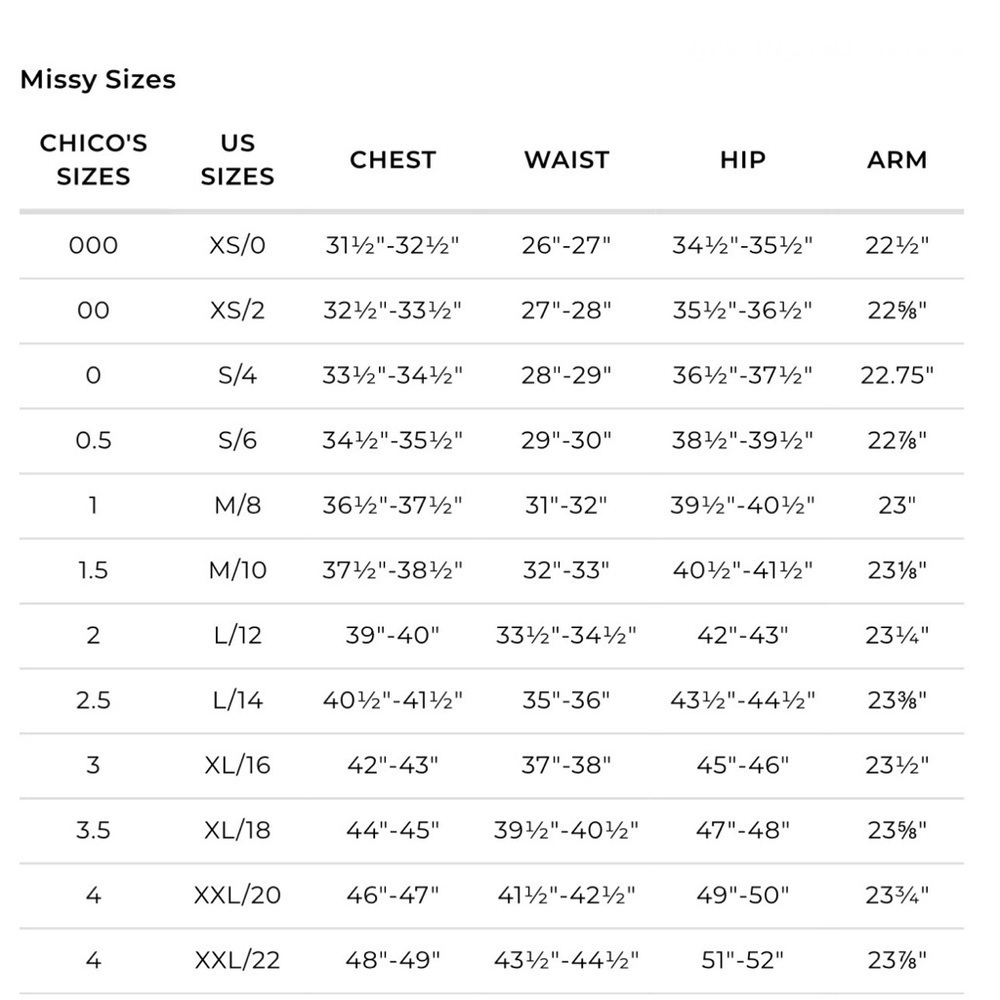1000x1000 pixels.
Task: Click the XXL/22 size entry
Action: pos(237,960)
